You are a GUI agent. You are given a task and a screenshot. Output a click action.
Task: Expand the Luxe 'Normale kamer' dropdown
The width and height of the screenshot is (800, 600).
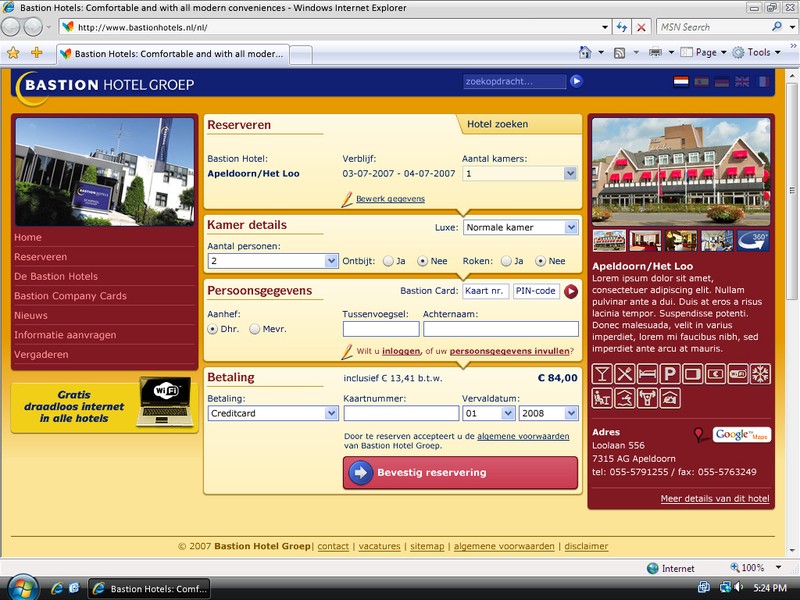coord(570,228)
